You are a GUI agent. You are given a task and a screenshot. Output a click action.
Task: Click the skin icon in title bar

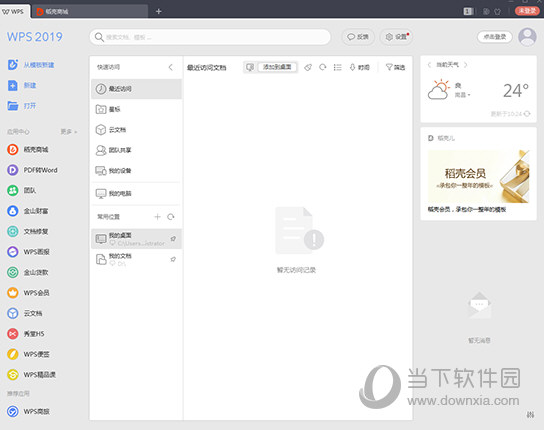tap(498, 11)
